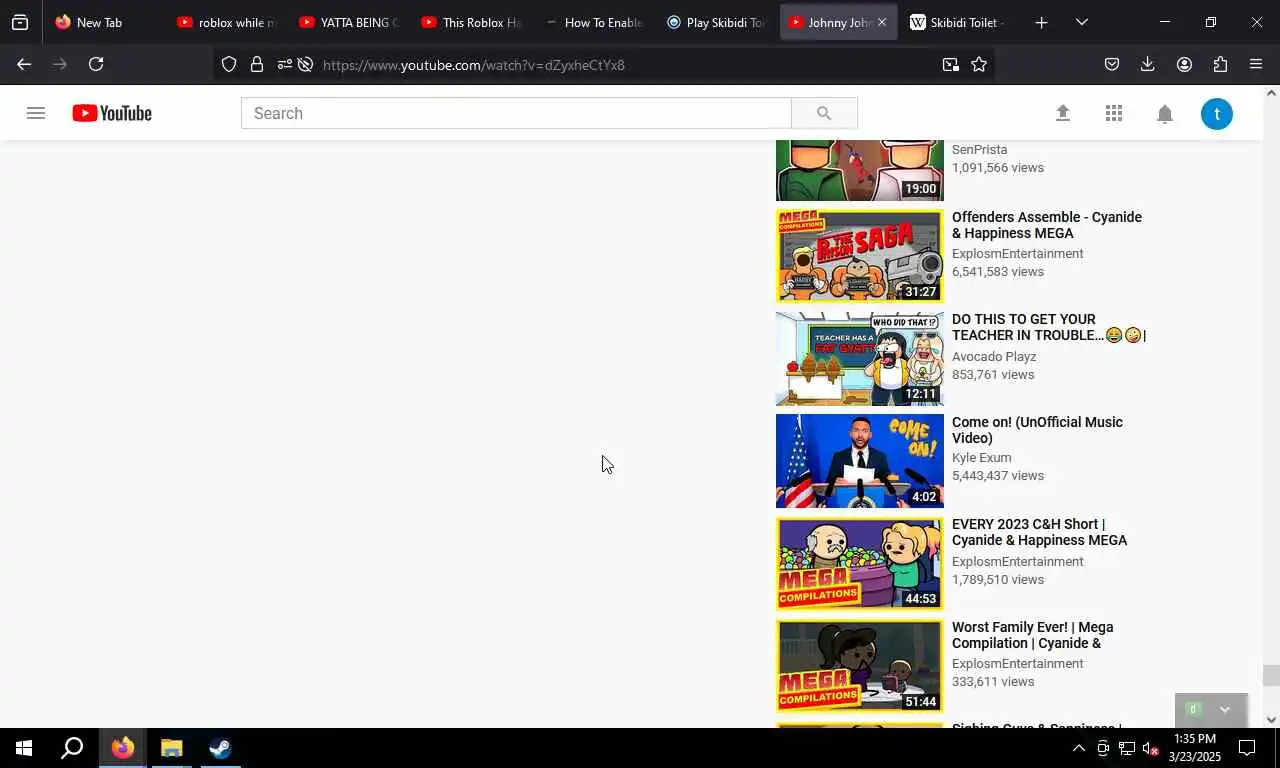Open muted volume tray icon
Image resolution: width=1280 pixels, height=768 pixels.
pos(1151,748)
